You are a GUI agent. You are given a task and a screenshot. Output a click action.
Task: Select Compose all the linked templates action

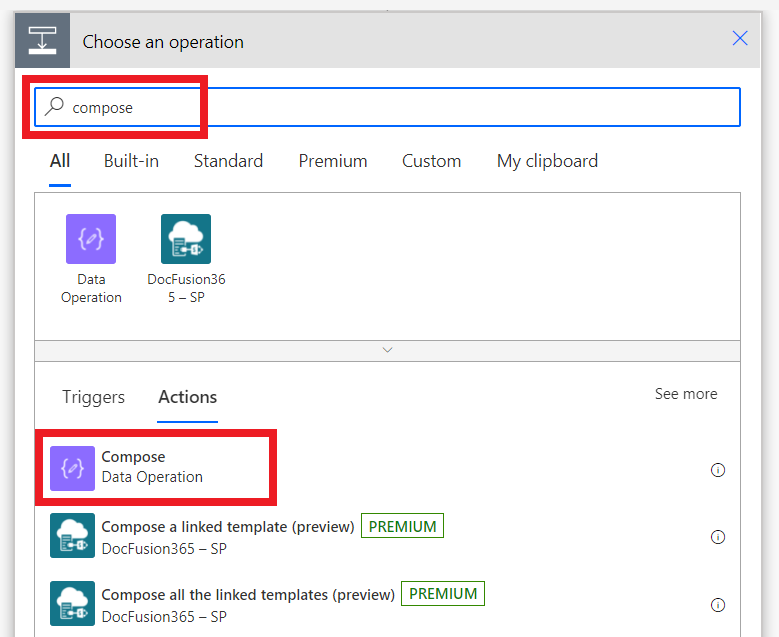pyautogui.click(x=387, y=604)
